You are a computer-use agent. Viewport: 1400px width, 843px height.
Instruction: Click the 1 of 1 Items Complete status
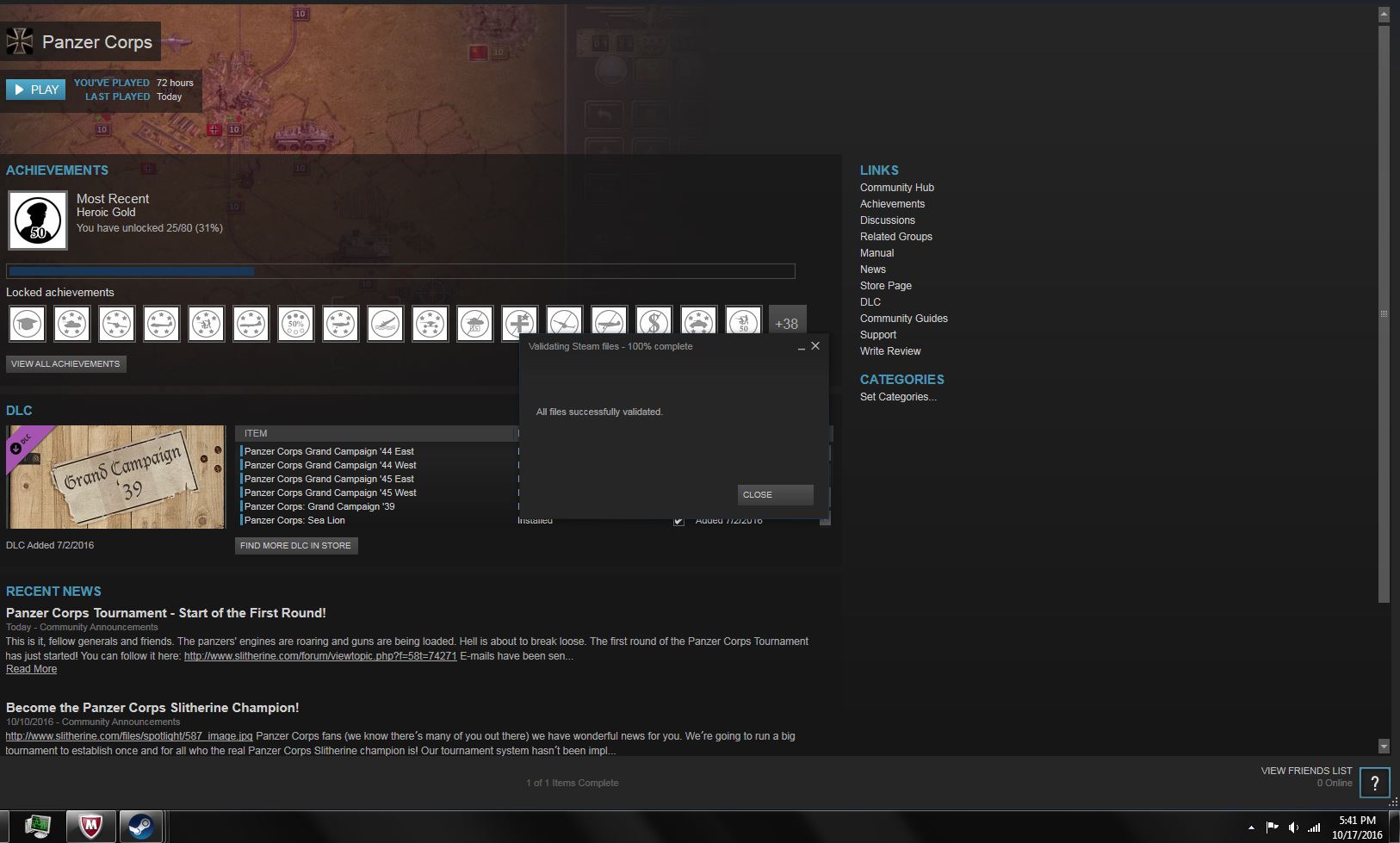click(573, 783)
